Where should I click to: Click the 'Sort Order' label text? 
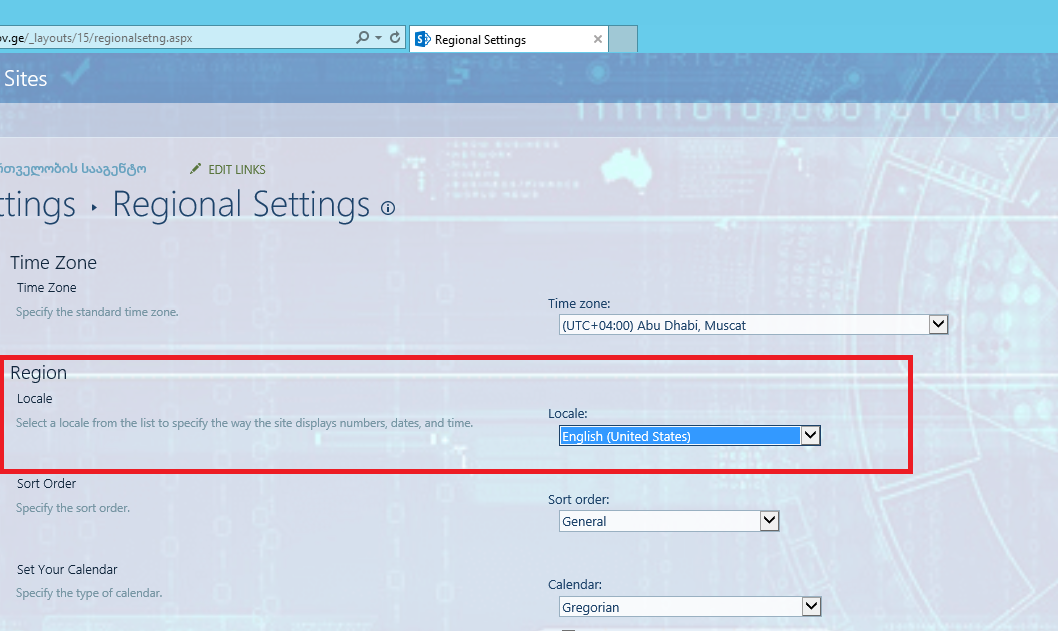pyautogui.click(x=47, y=483)
